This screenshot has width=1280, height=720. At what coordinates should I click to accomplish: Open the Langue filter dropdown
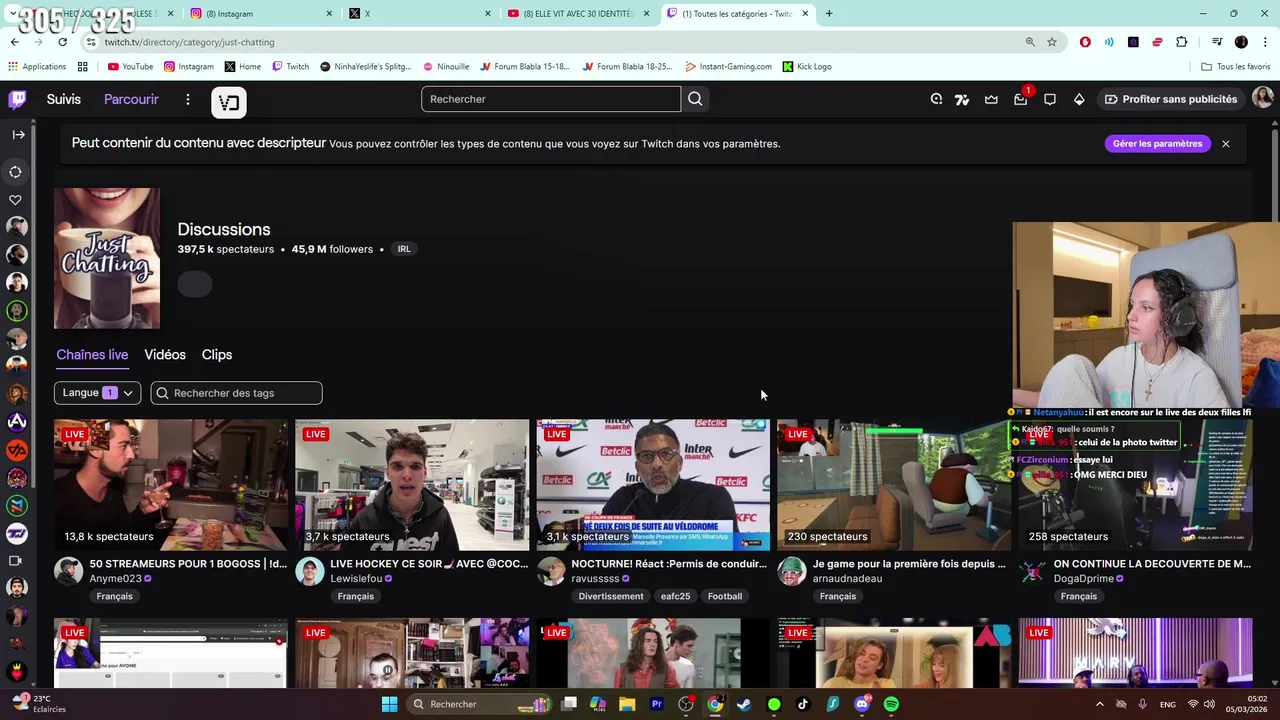[x=97, y=393]
